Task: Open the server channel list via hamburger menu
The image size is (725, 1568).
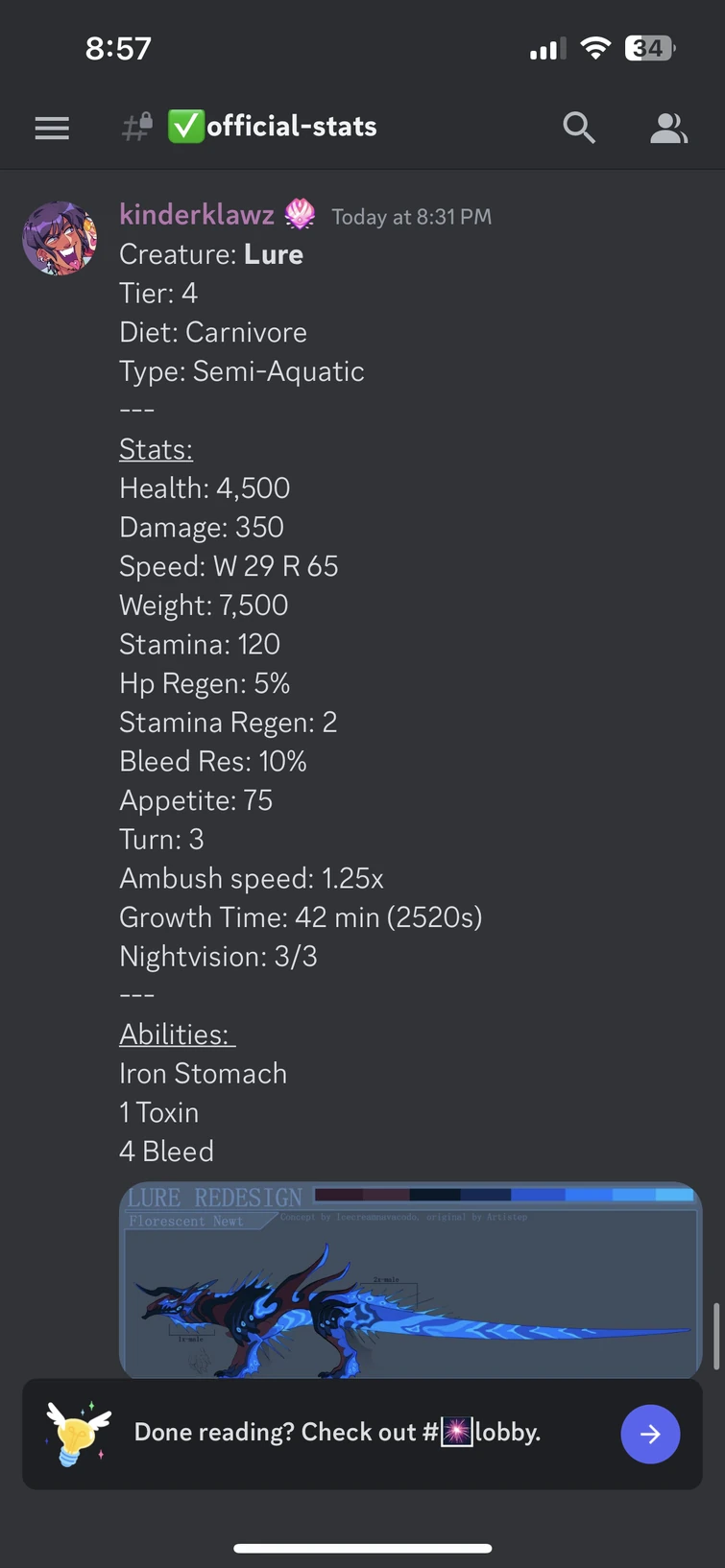Action: pyautogui.click(x=51, y=128)
